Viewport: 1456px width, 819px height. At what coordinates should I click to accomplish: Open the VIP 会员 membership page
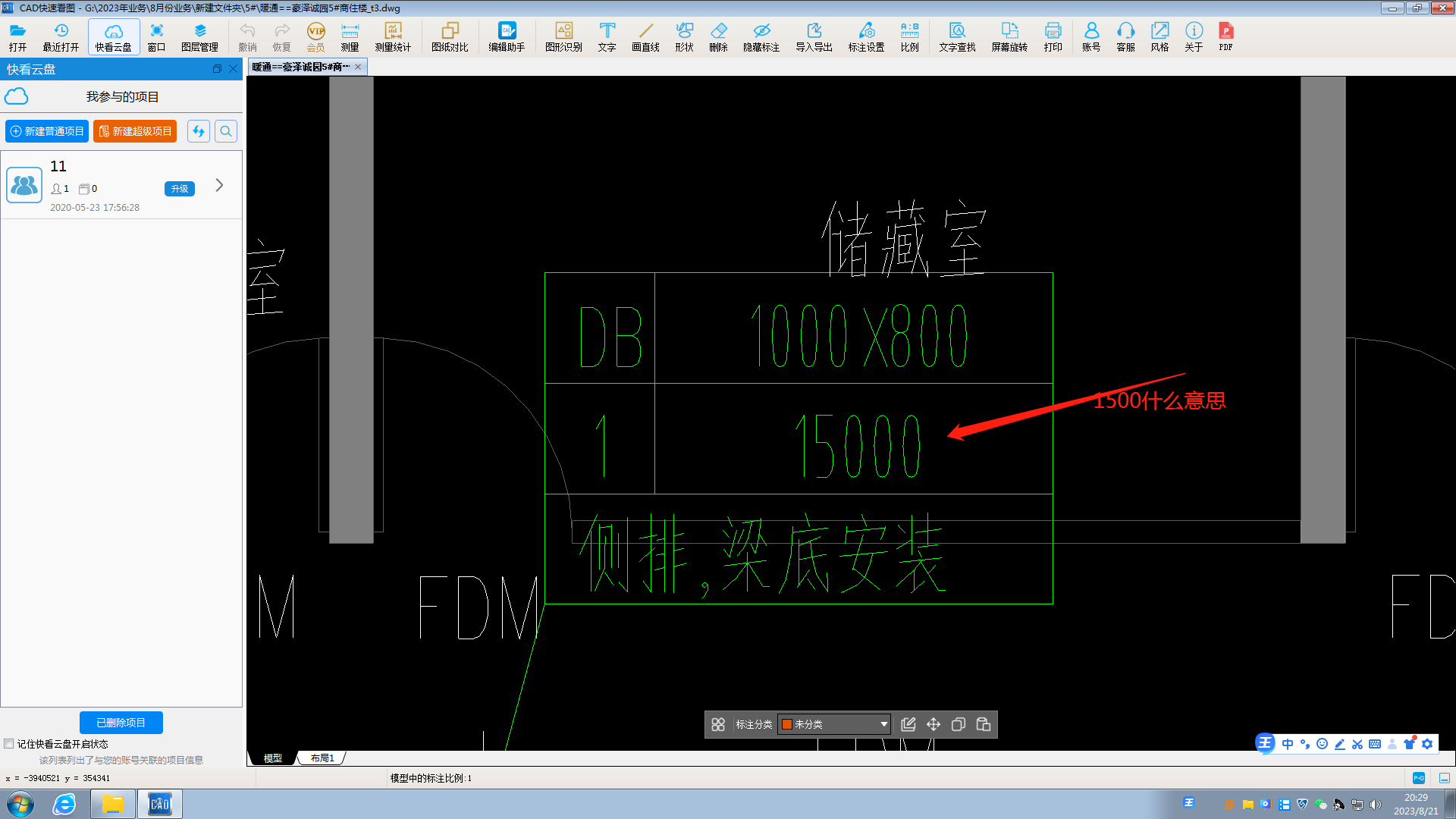pos(315,36)
